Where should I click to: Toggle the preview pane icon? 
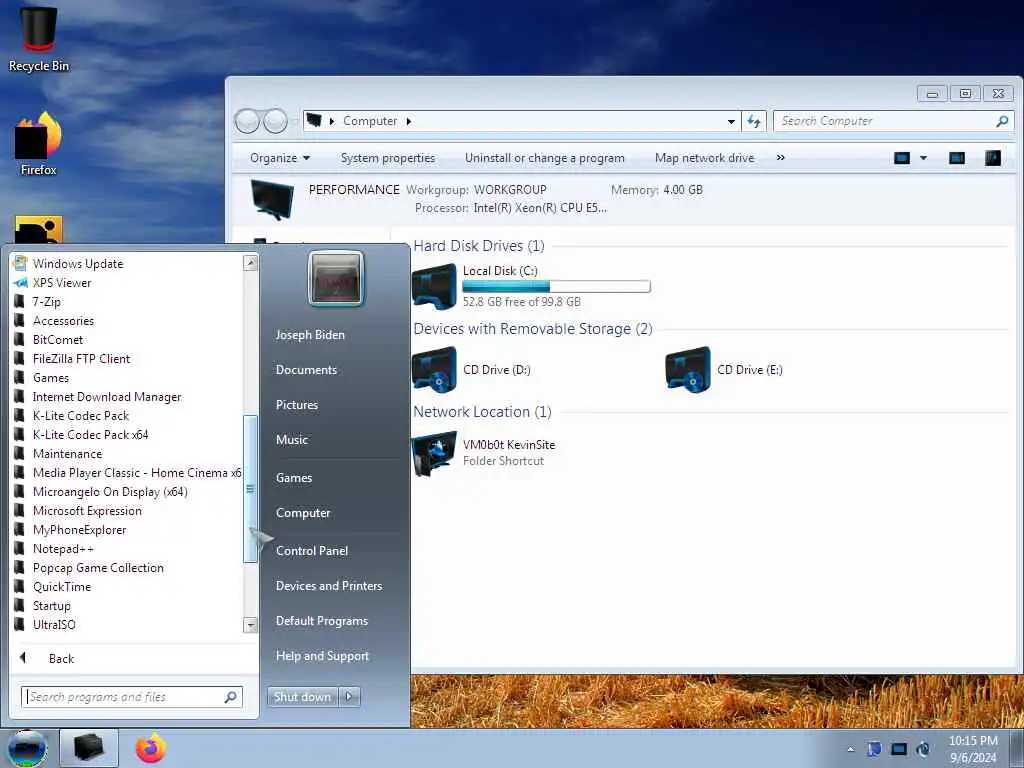[x=957, y=158]
